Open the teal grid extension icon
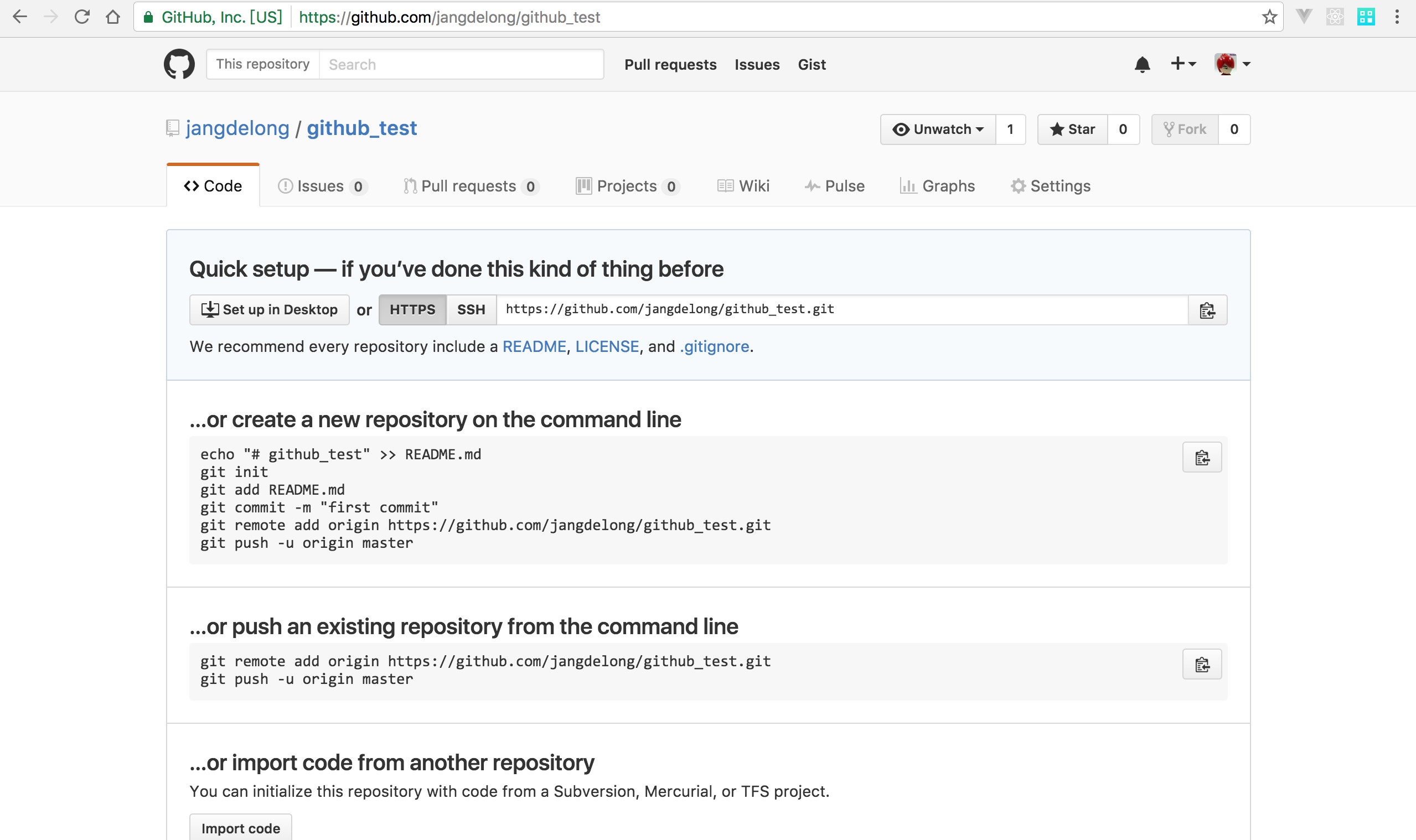 point(1366,17)
